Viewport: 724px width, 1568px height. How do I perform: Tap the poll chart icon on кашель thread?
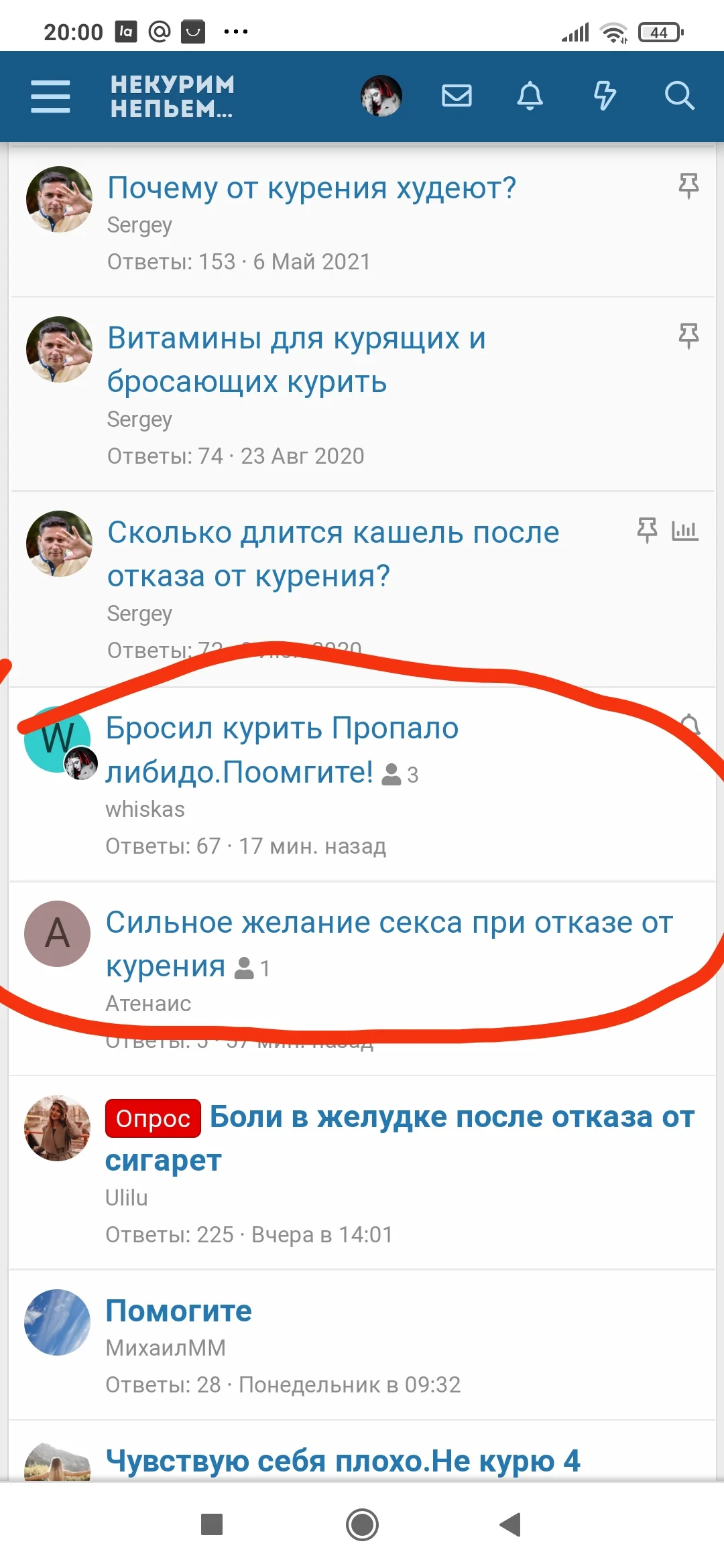[684, 531]
